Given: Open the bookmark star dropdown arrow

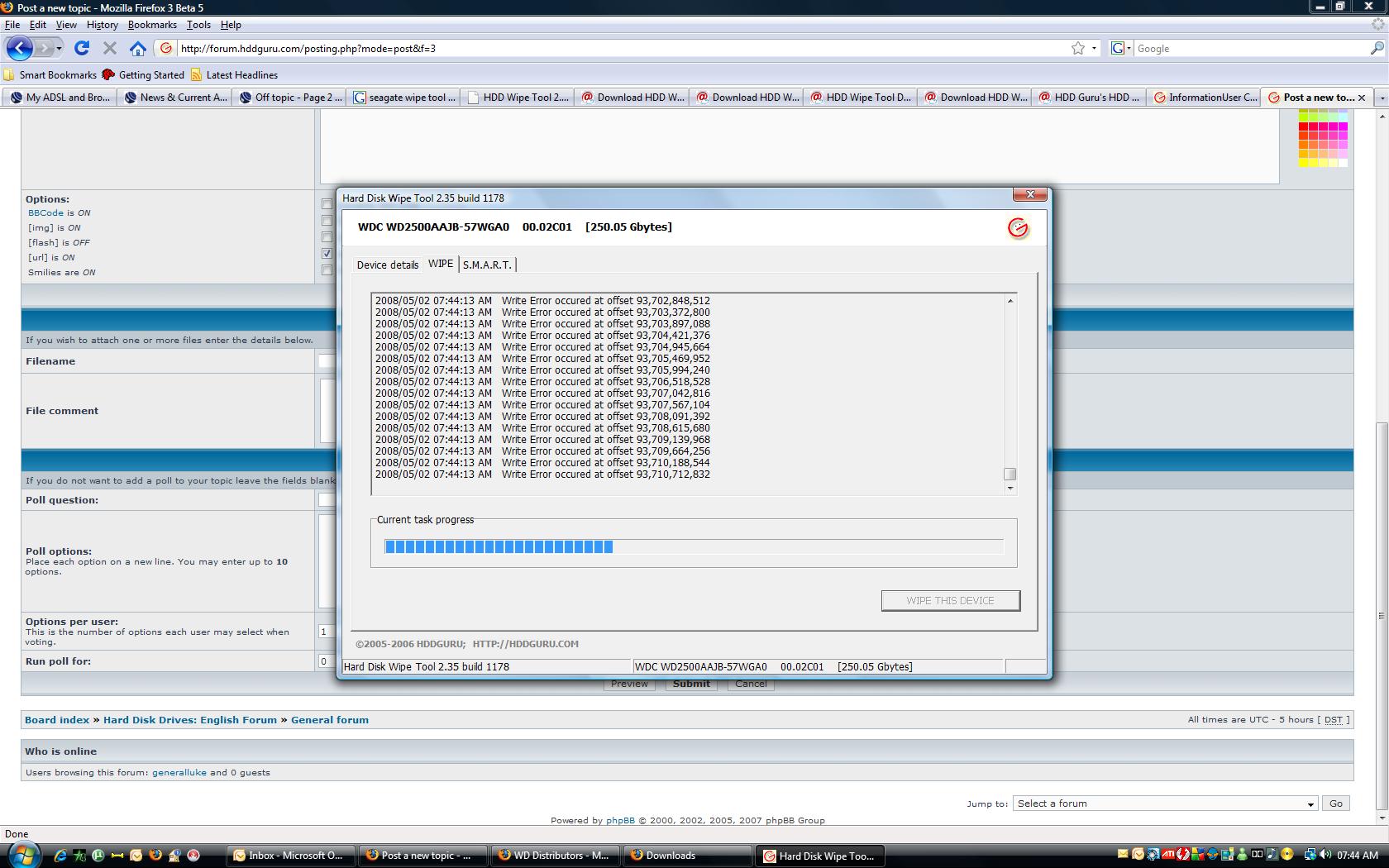Looking at the screenshot, I should [x=1094, y=48].
